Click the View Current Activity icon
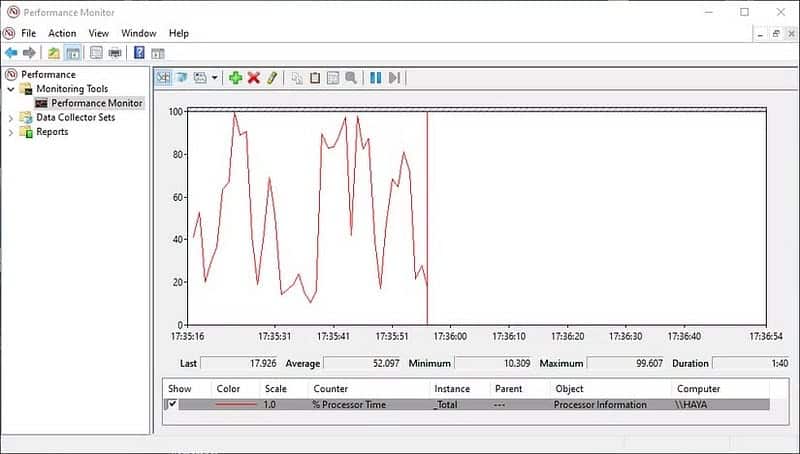The image size is (800, 454). point(163,77)
